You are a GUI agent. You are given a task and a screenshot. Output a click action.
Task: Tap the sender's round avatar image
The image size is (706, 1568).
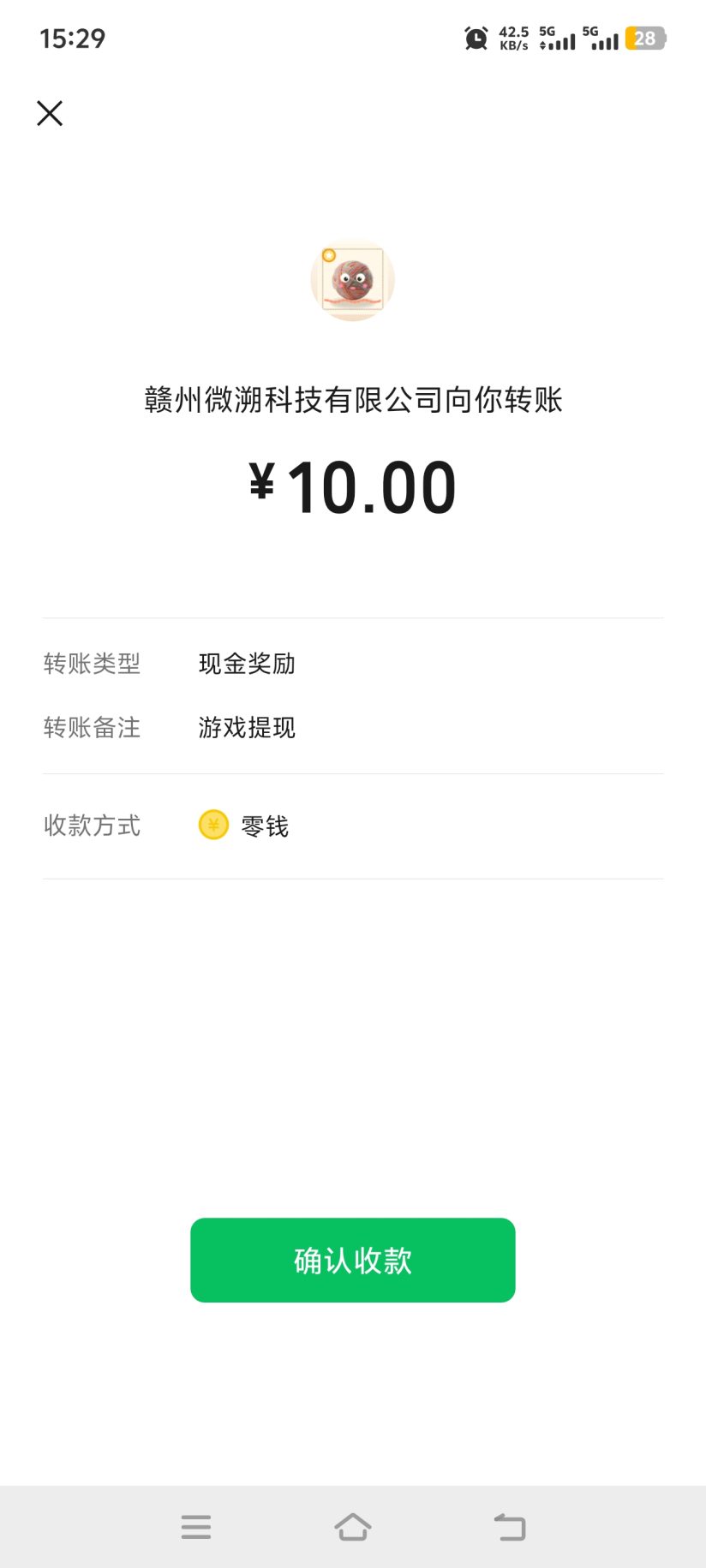[x=352, y=280]
